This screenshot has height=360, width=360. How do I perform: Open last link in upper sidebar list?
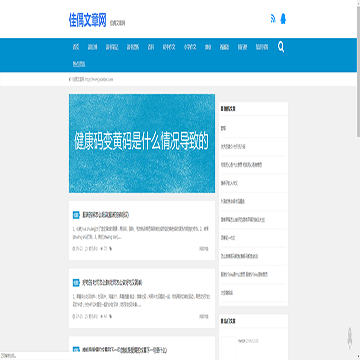click(x=227, y=293)
